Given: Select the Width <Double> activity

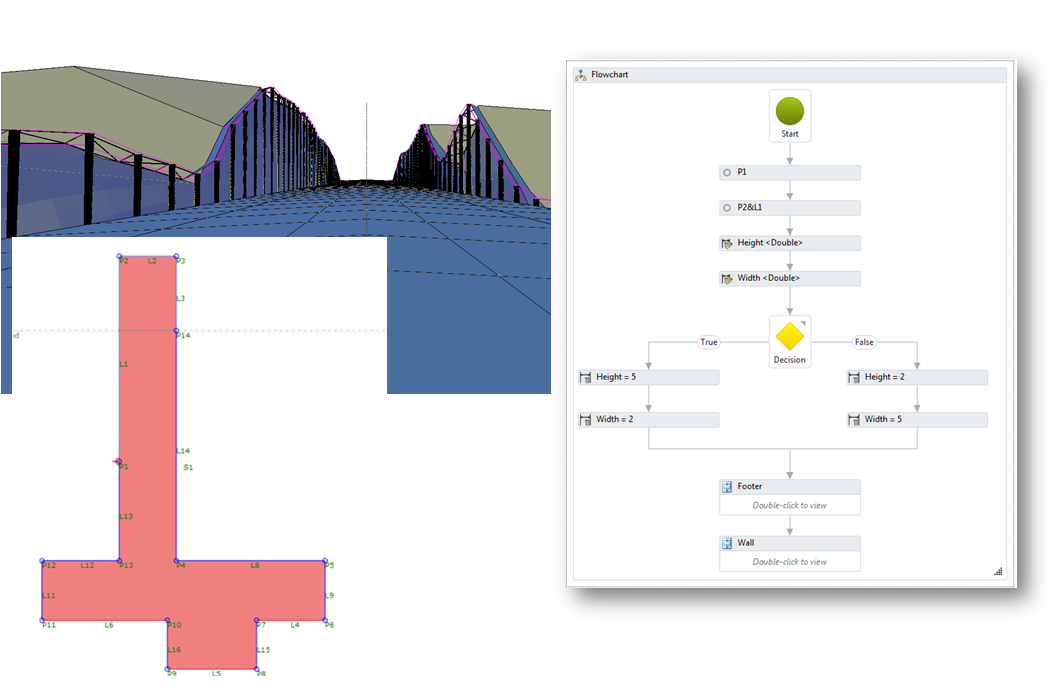Looking at the screenshot, I should point(790,278).
